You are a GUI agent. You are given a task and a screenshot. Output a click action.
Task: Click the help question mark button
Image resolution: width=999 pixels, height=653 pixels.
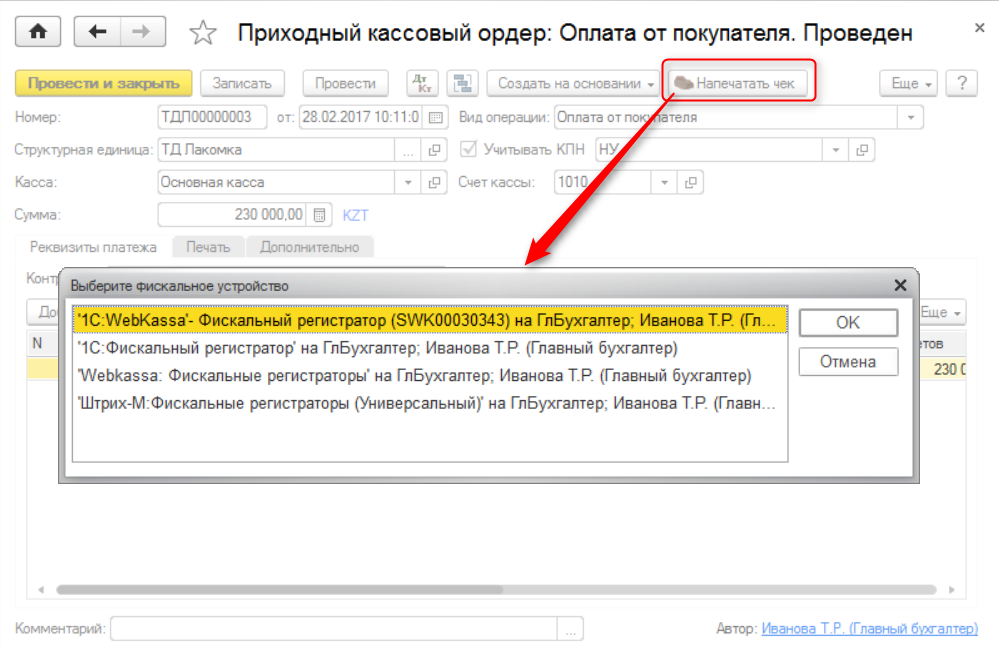click(960, 84)
